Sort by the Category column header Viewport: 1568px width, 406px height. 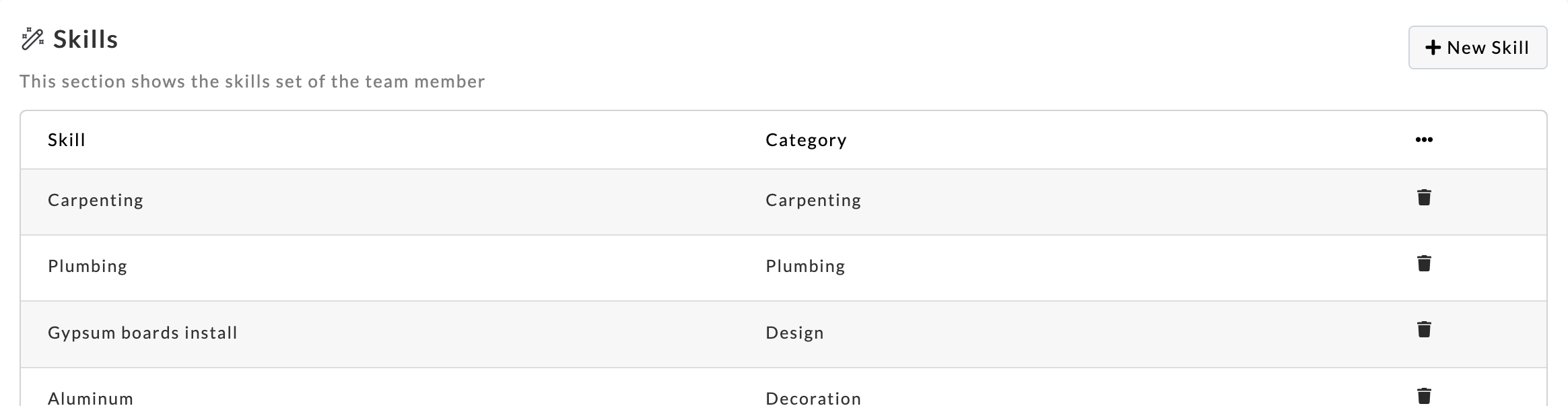pyautogui.click(x=806, y=140)
